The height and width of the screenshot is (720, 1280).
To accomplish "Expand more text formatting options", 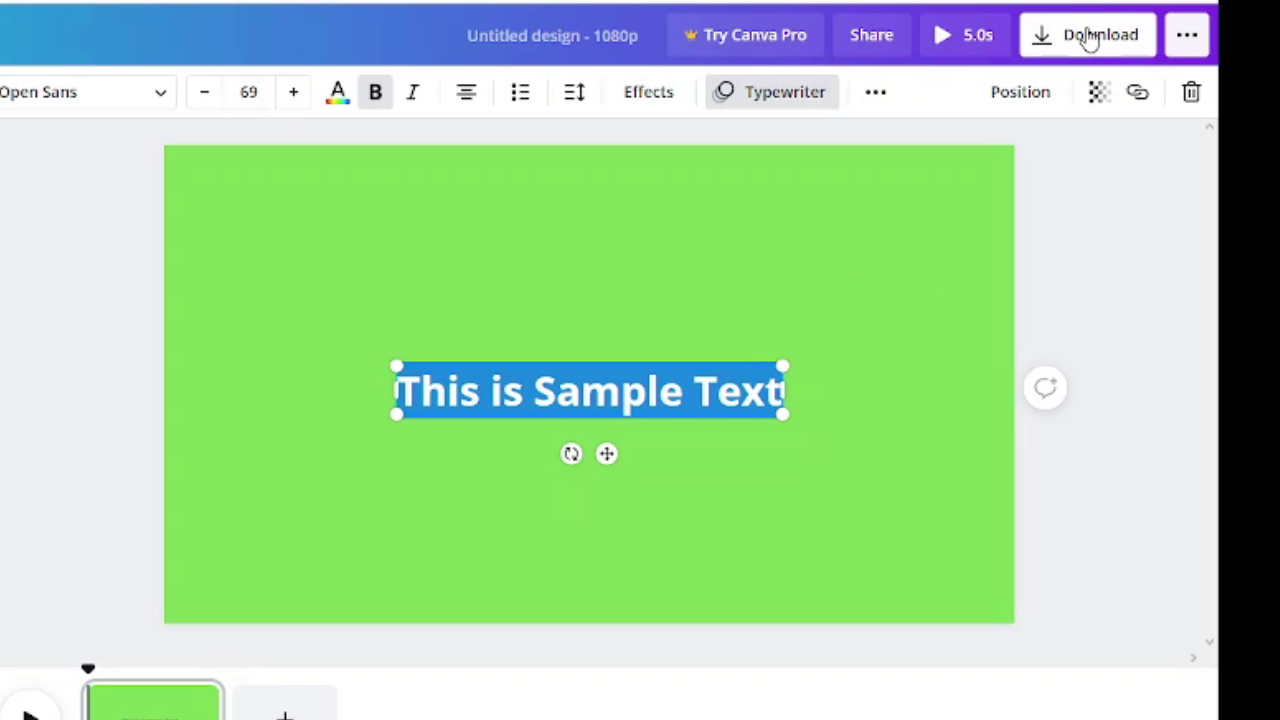I will click(875, 91).
